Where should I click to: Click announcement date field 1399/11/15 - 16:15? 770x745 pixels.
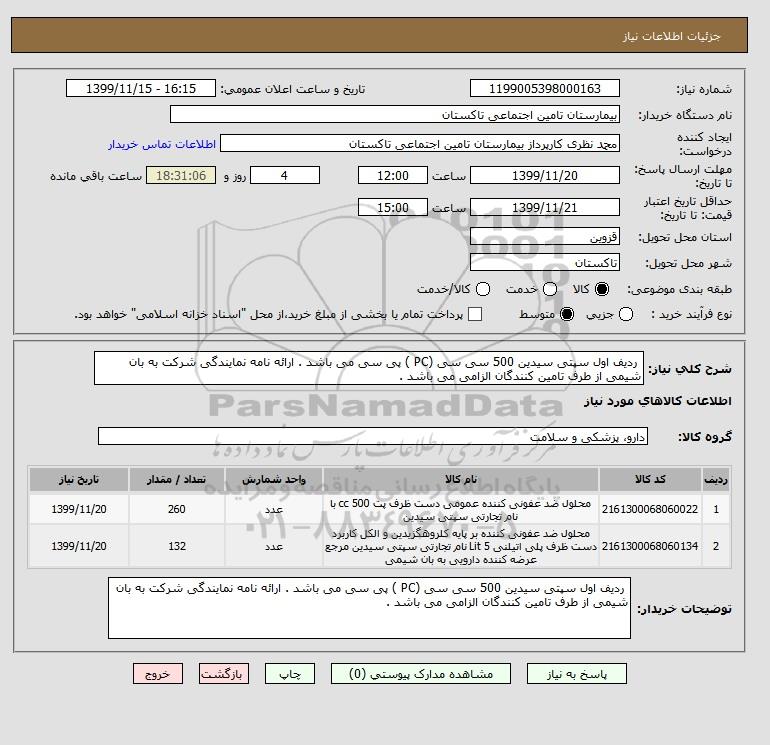(x=141, y=89)
